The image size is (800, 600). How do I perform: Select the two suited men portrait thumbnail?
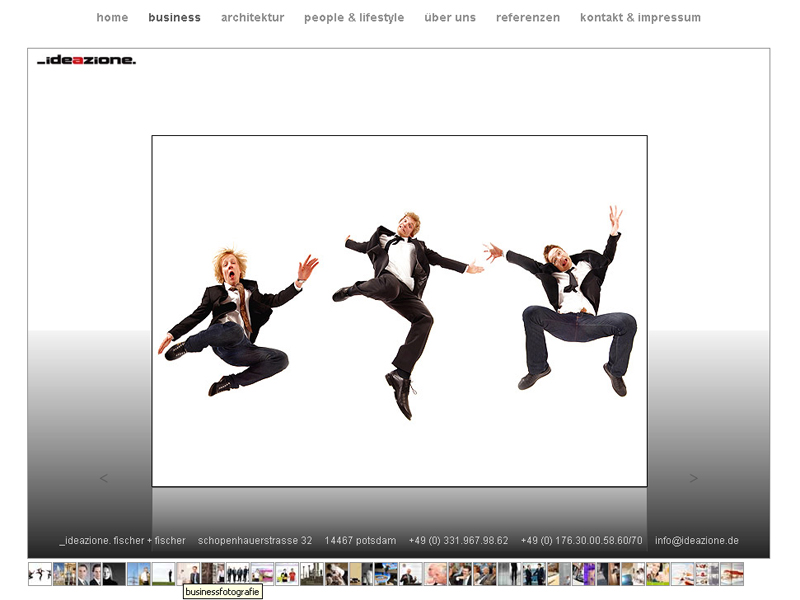(x=89, y=574)
